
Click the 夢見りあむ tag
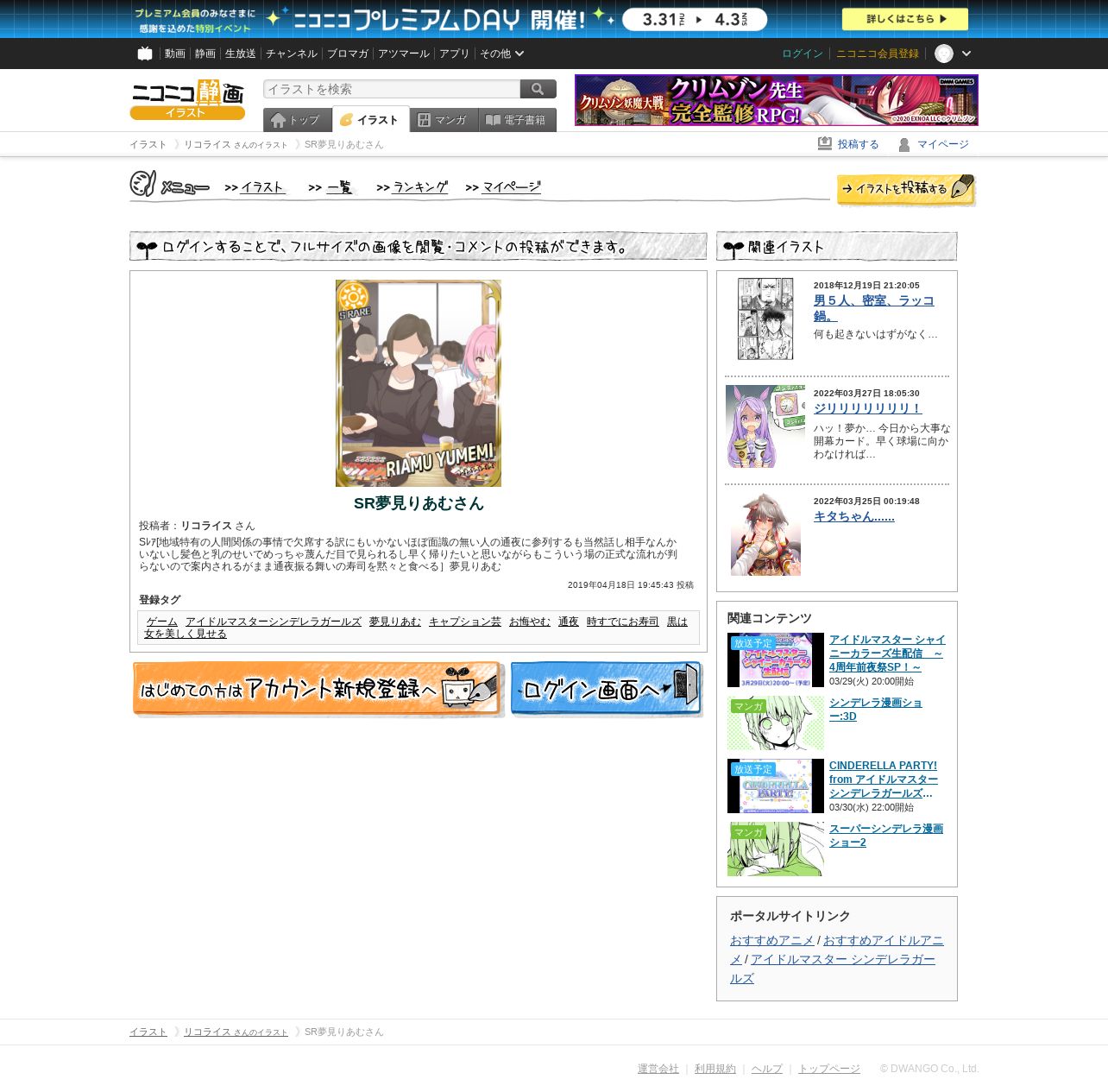pos(395,622)
